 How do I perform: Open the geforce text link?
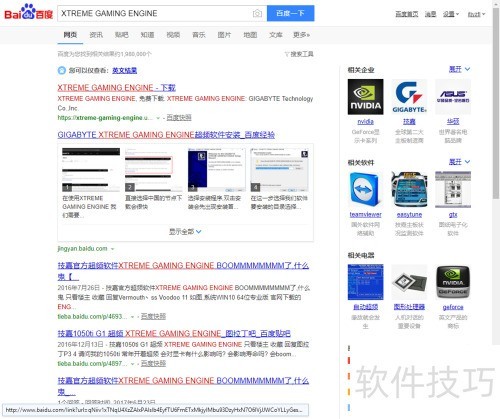pos(453,307)
